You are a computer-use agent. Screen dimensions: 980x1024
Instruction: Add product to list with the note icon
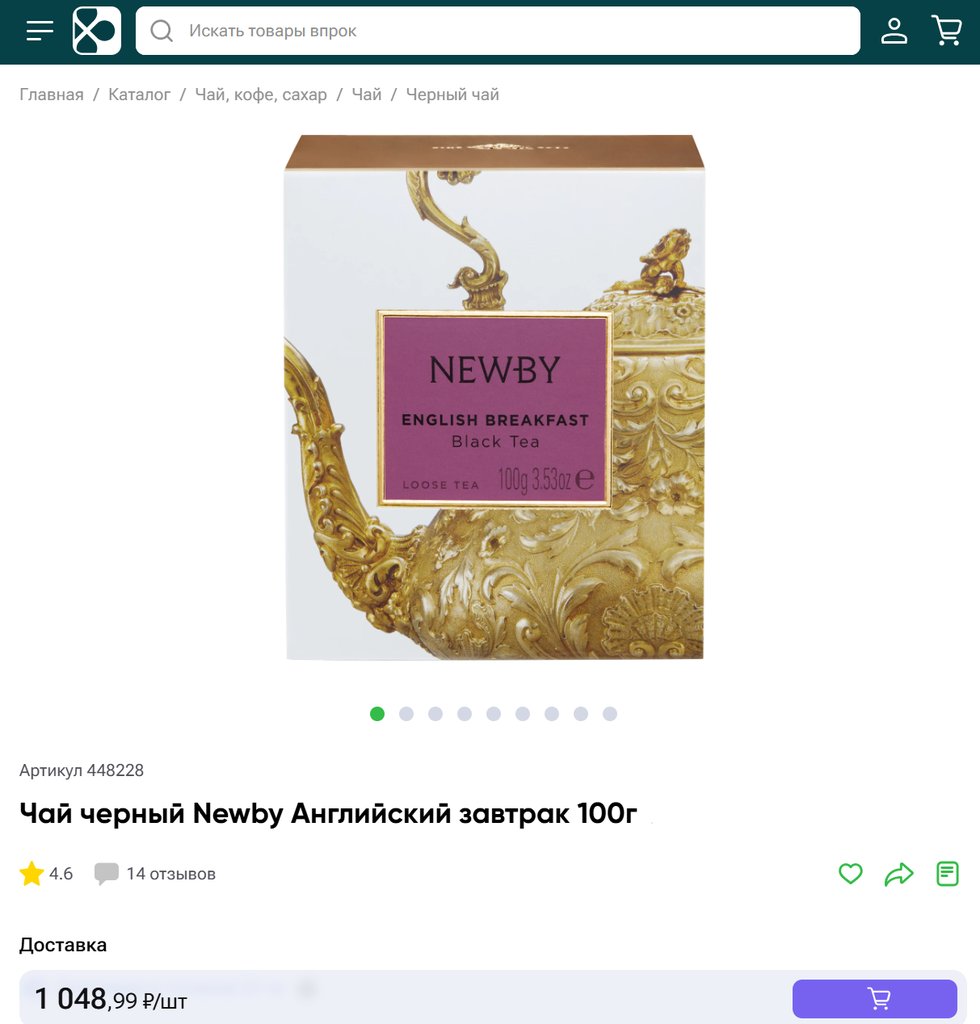(x=947, y=874)
